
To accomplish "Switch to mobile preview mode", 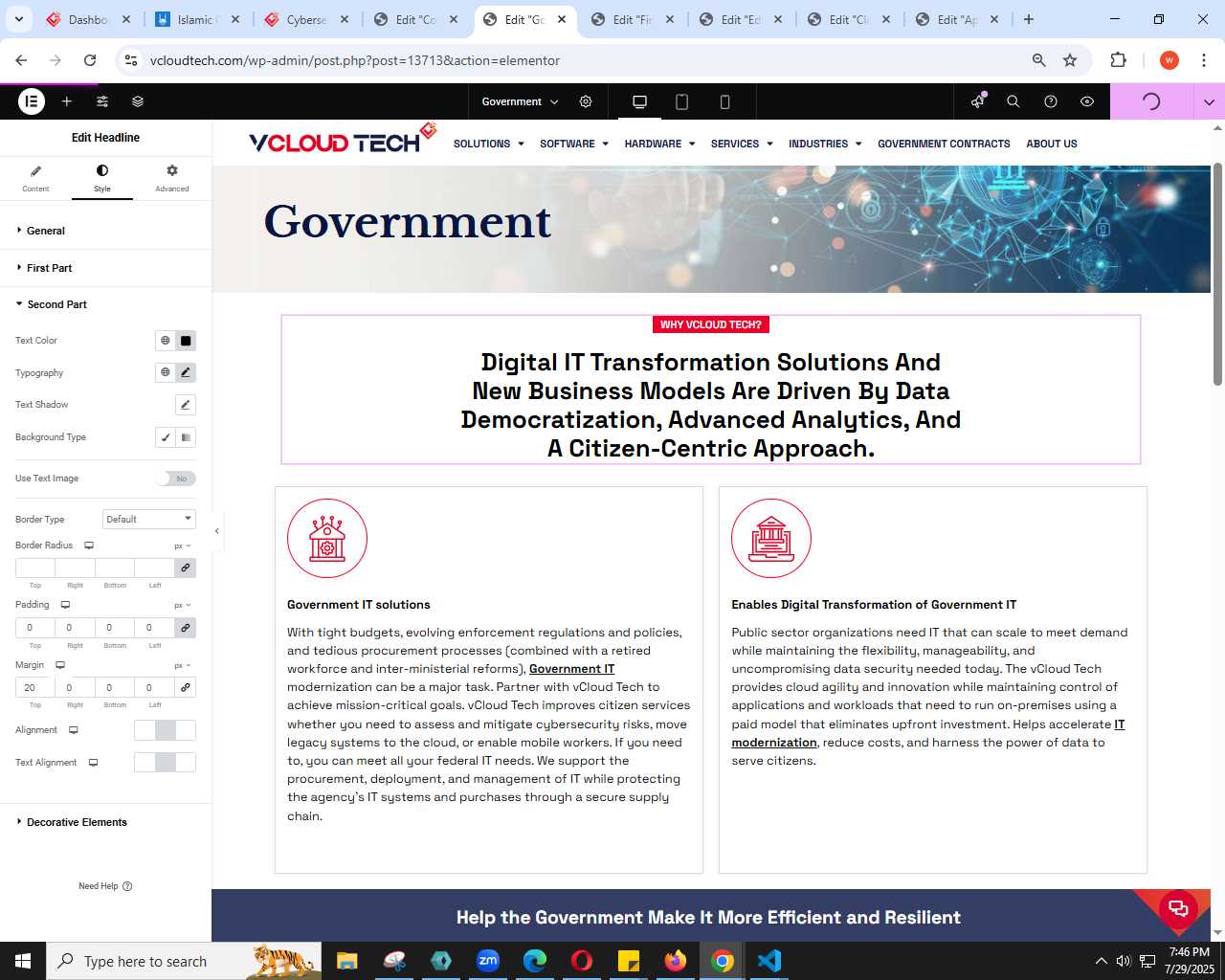I will [724, 101].
